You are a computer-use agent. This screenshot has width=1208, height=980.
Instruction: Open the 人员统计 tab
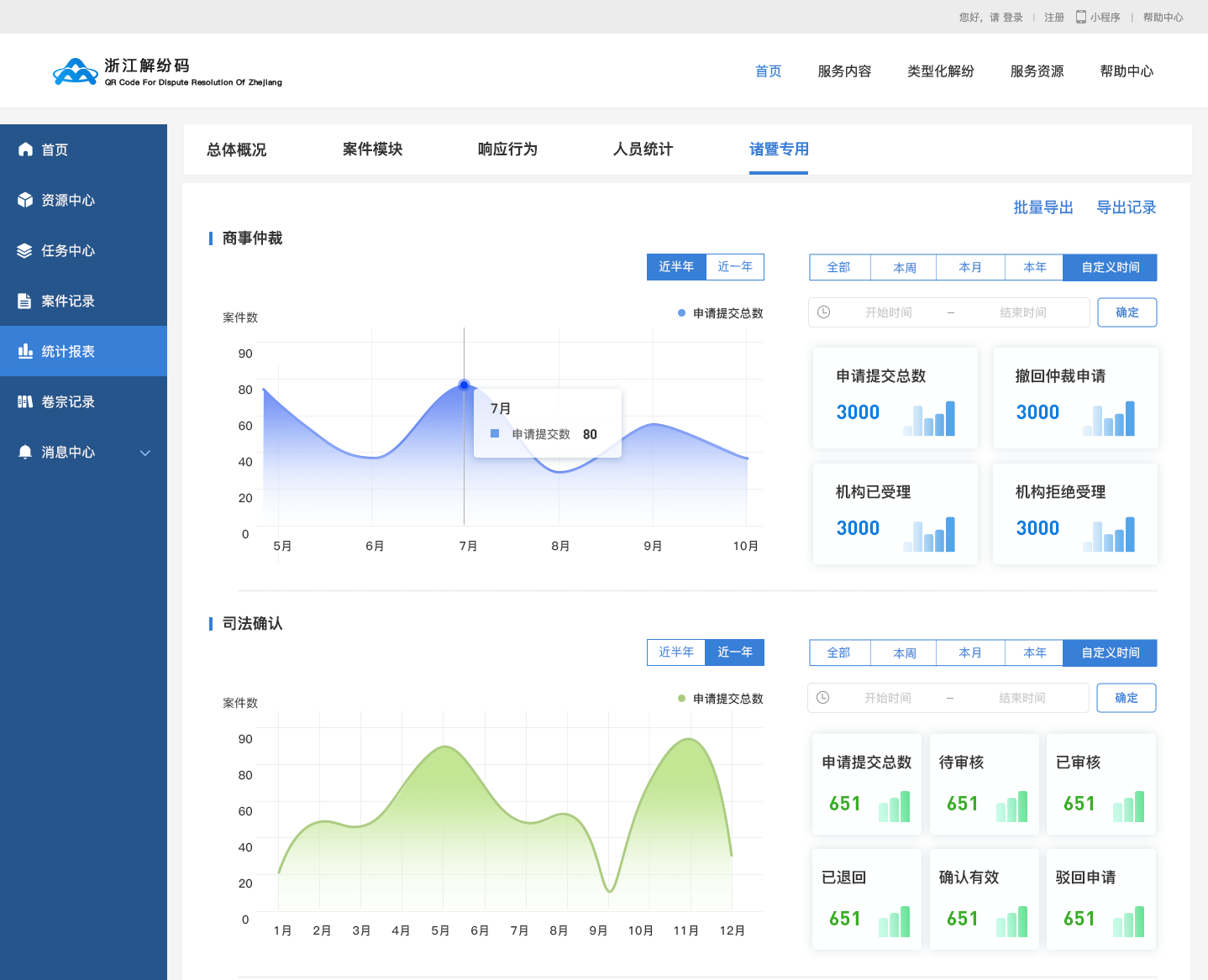(643, 149)
